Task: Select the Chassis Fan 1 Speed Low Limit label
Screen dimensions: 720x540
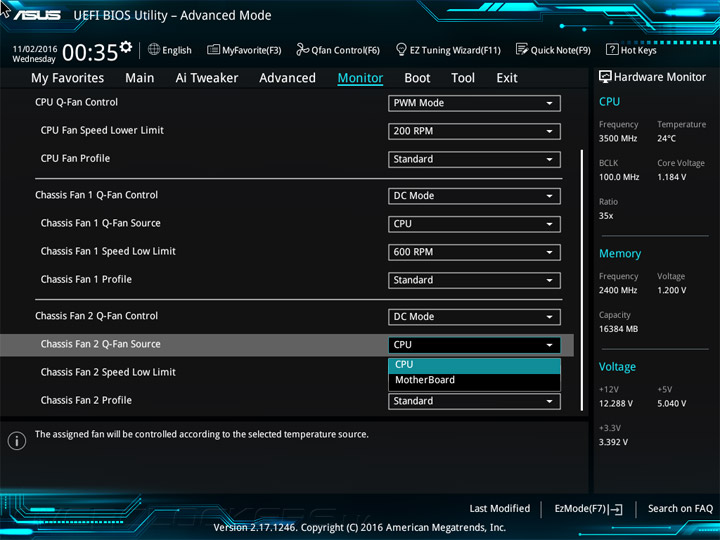Action: 108,251
